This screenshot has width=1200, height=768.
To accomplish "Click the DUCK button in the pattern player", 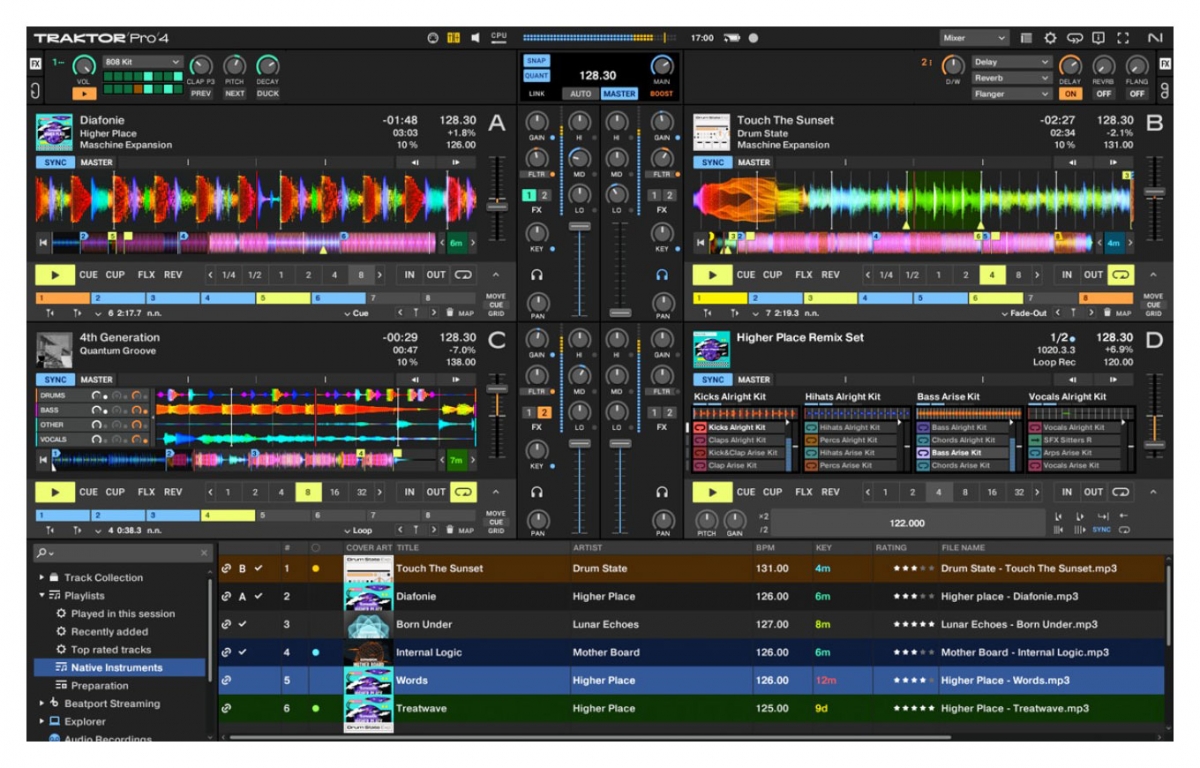I will [x=267, y=94].
